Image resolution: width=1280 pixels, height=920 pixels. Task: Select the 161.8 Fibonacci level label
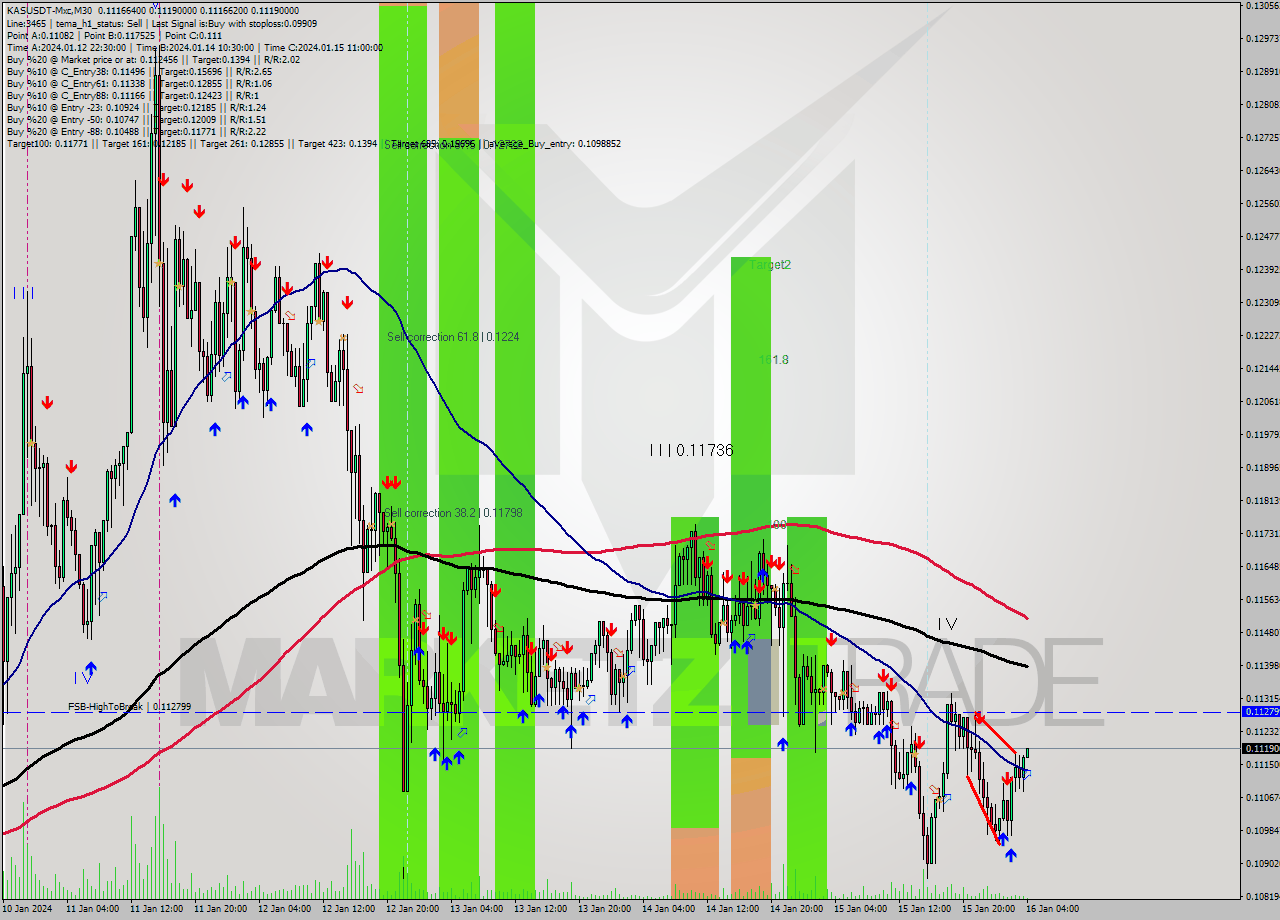click(x=774, y=360)
